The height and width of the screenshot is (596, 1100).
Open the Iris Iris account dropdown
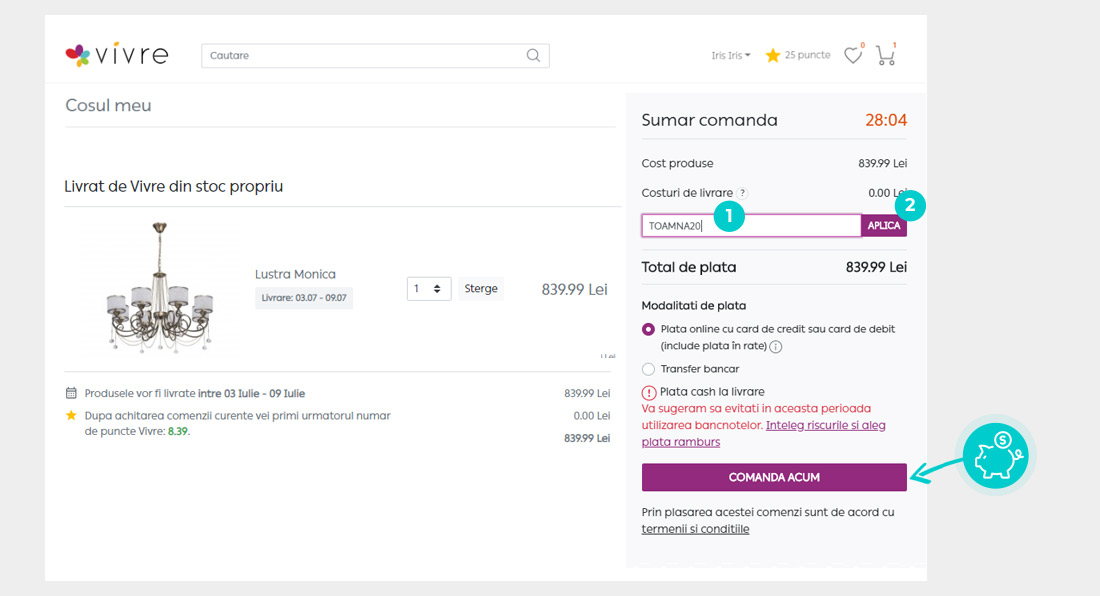(x=730, y=56)
